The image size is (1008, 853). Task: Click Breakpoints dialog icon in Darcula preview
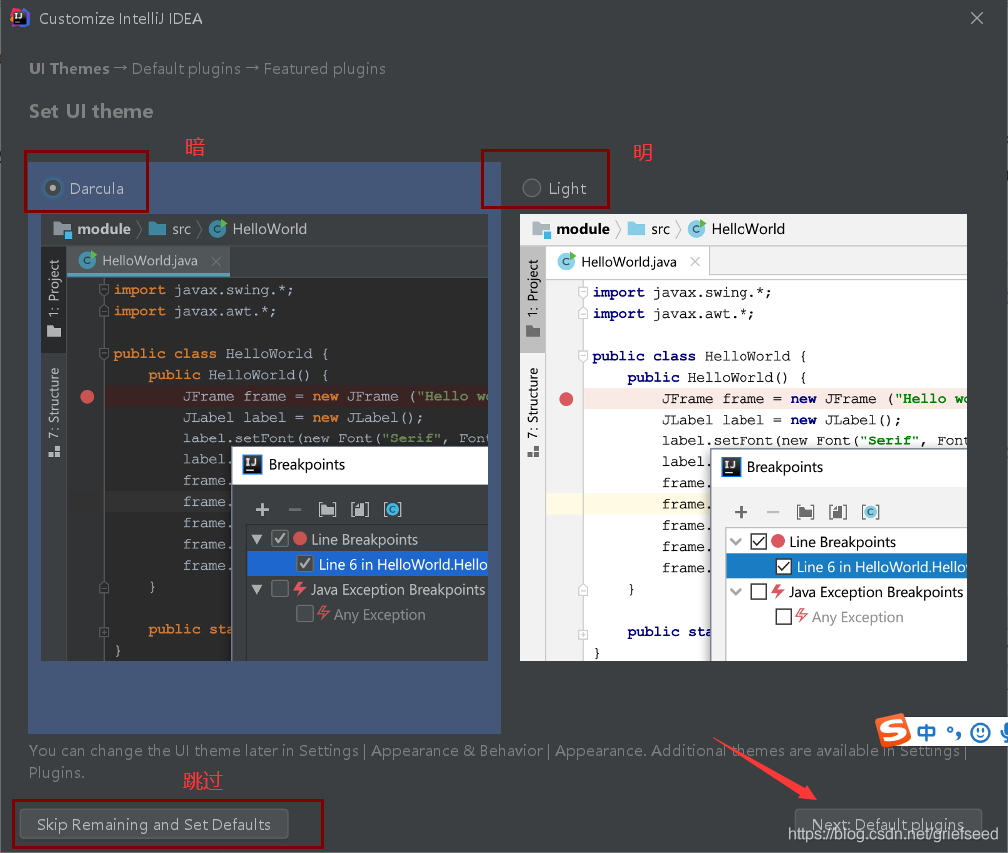252,464
